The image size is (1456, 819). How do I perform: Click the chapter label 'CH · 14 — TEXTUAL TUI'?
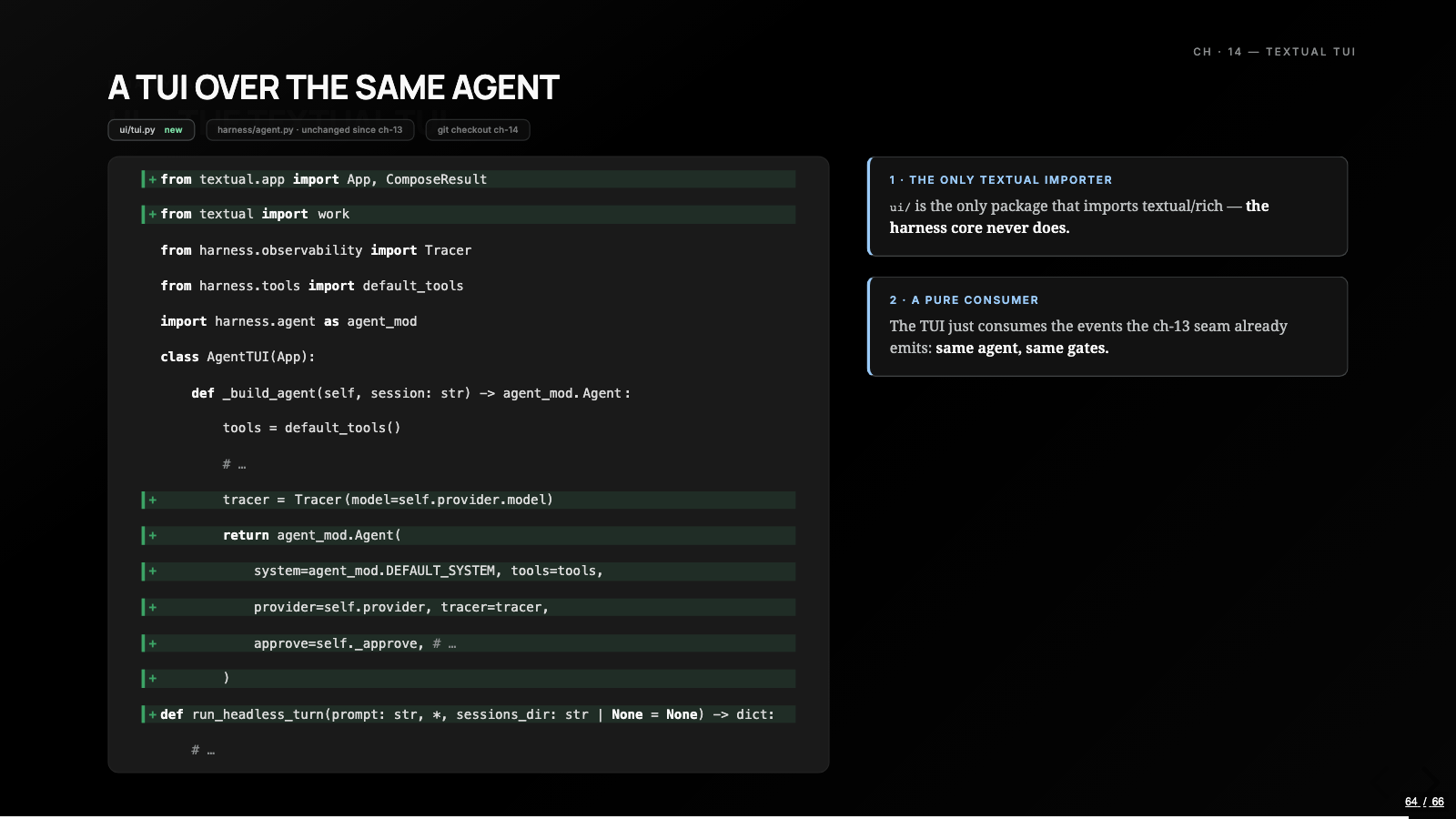[x=1274, y=52]
